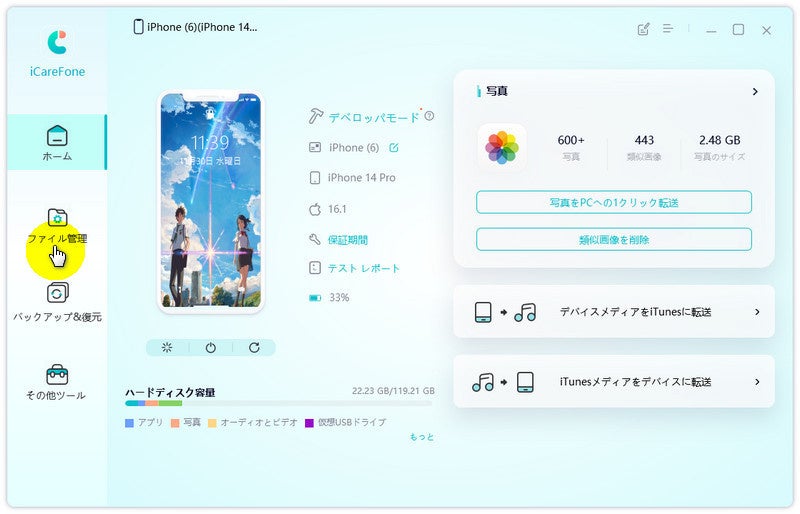The image size is (800, 514).
Task: Expand the 写真 photos card chevron
Action: click(755, 92)
